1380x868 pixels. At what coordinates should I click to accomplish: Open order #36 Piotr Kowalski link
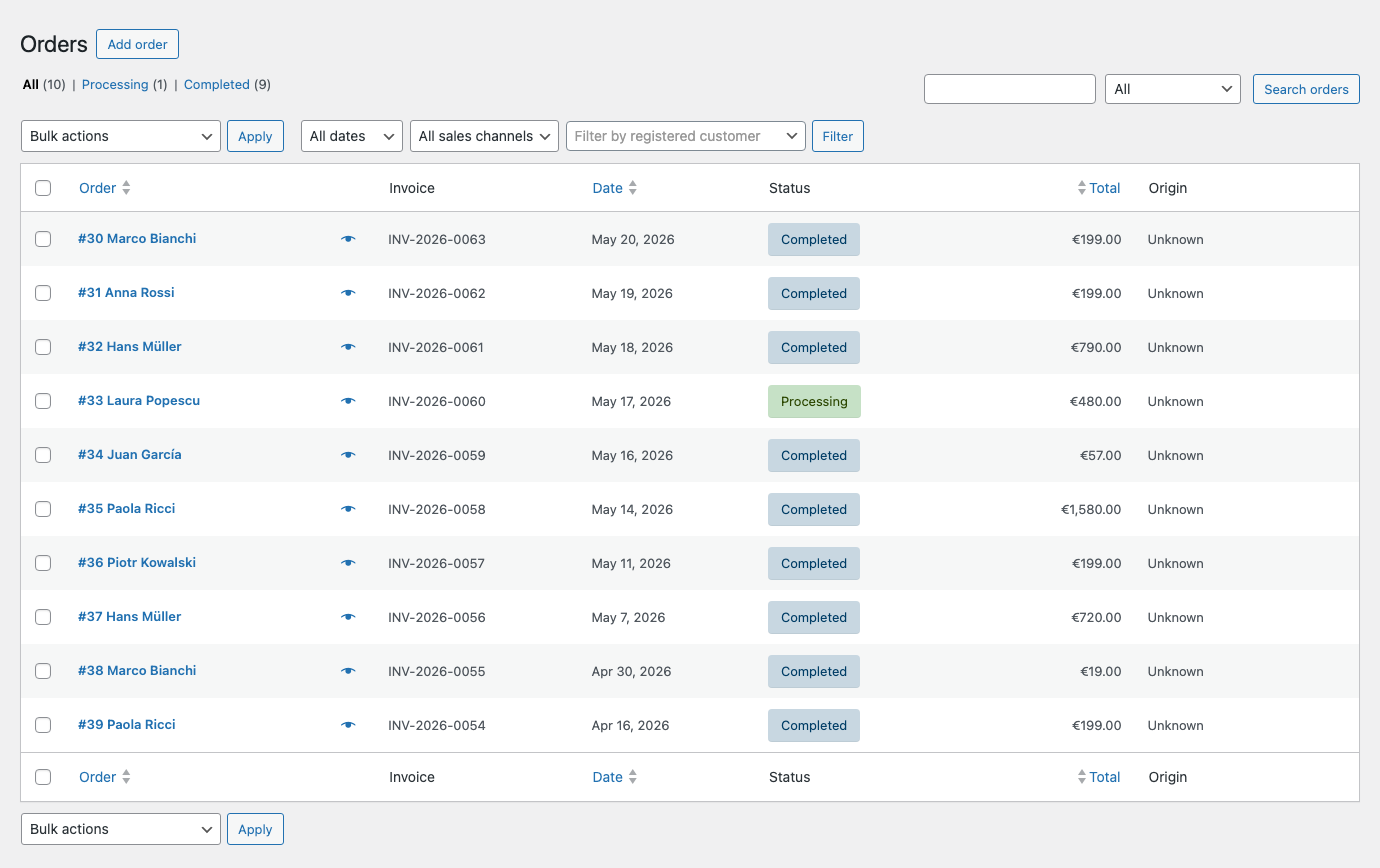click(x=137, y=562)
